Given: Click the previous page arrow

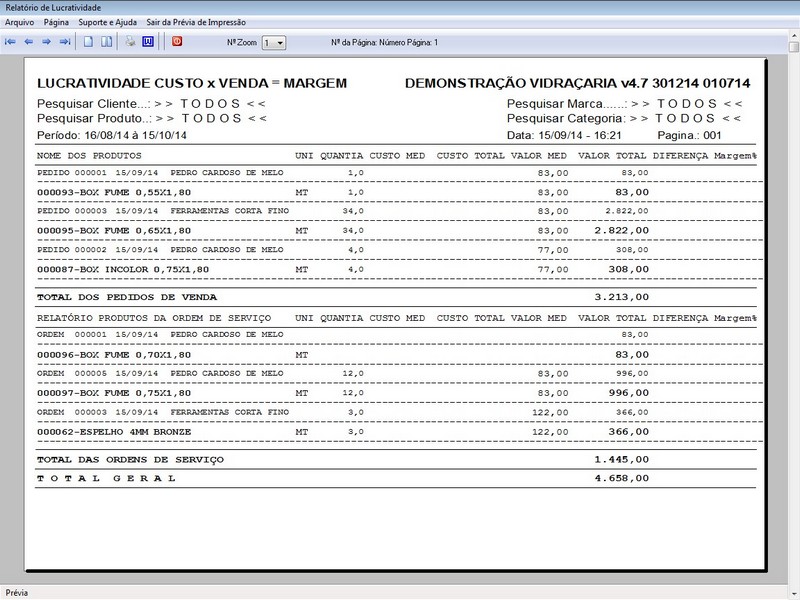Looking at the screenshot, I should coord(28,42).
